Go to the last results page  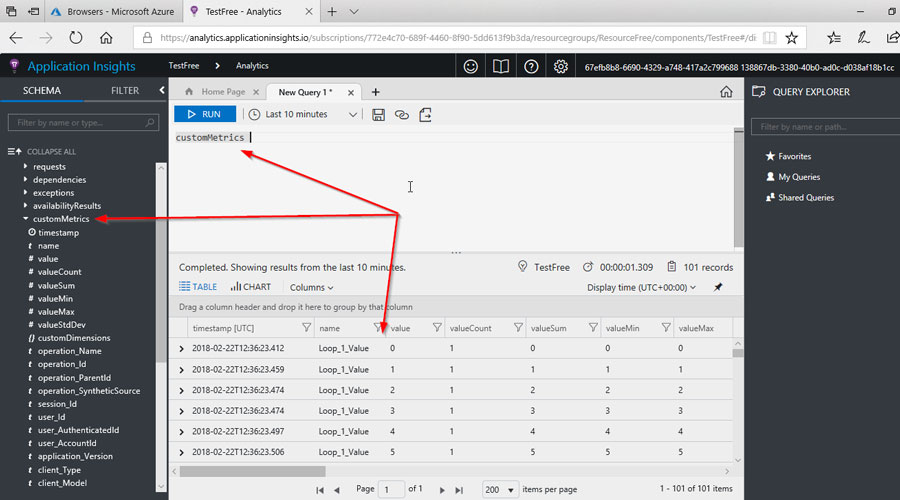(x=459, y=490)
